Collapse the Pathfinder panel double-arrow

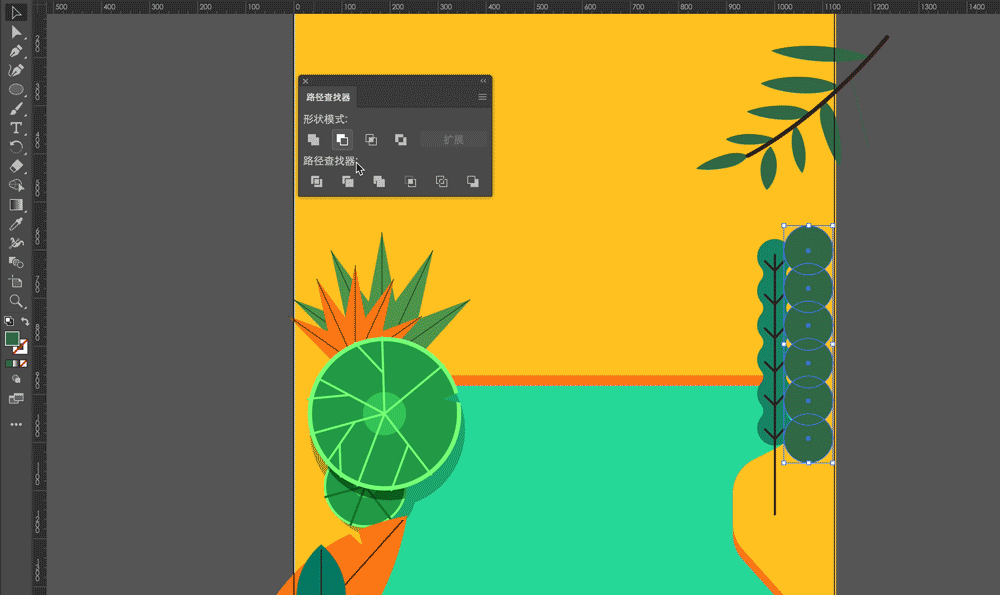[483, 81]
